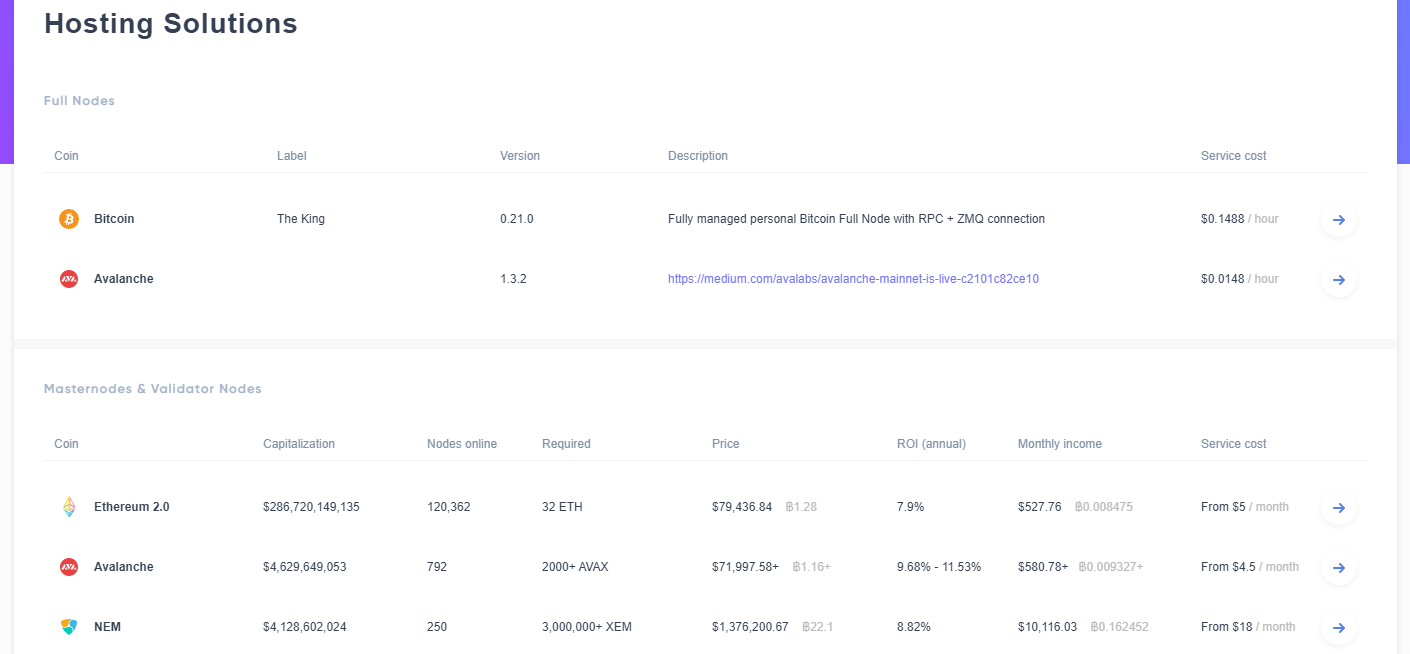Image resolution: width=1410 pixels, height=654 pixels.
Task: Click the Description column header
Action: point(698,156)
